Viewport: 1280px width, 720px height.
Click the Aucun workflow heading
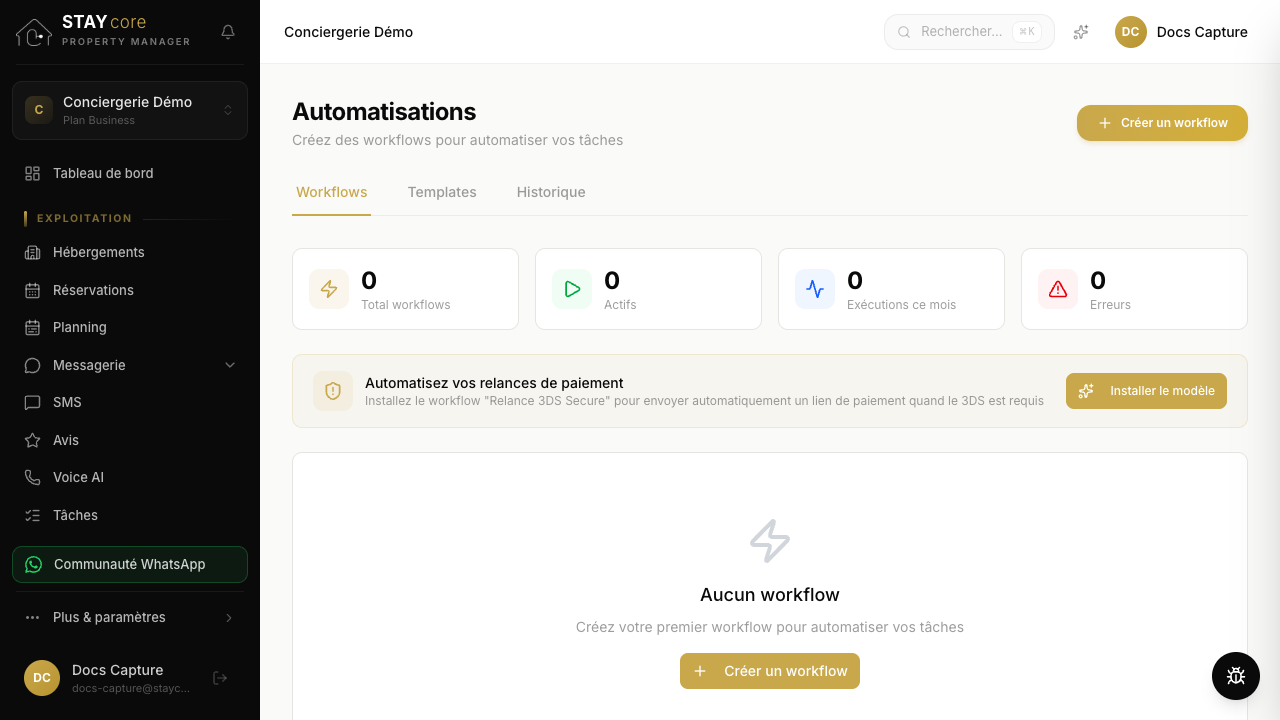770,595
